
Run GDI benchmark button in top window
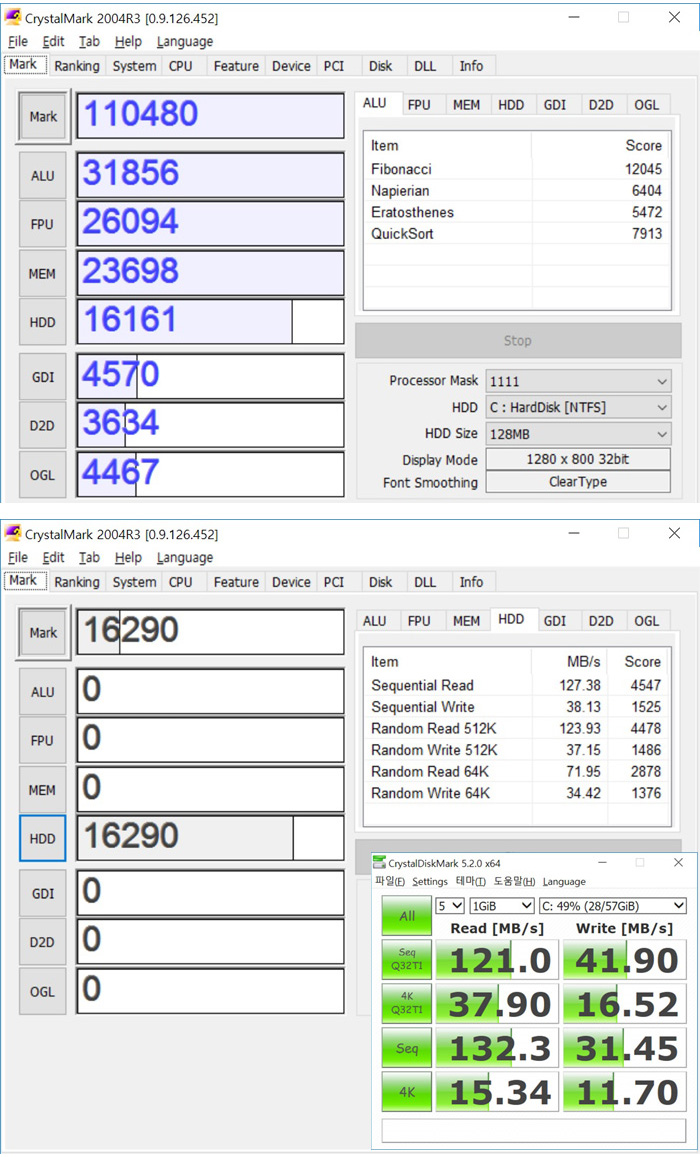pos(42,377)
